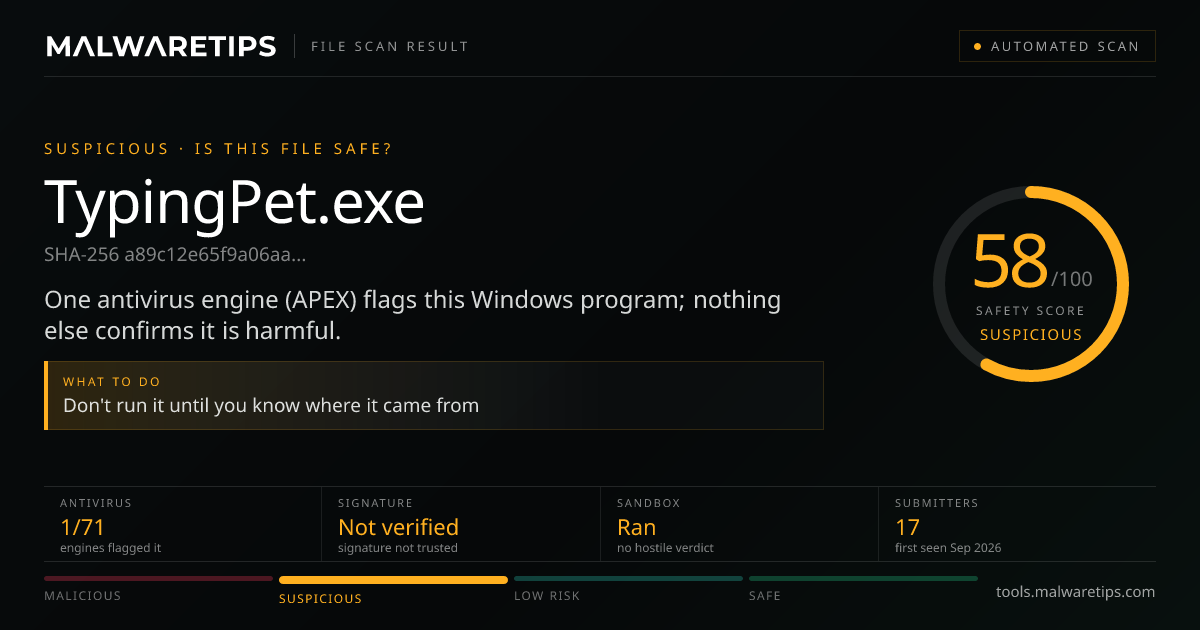The width and height of the screenshot is (1200, 630).
Task: Click the Antivirus 1/71 value
Action: click(x=82, y=527)
